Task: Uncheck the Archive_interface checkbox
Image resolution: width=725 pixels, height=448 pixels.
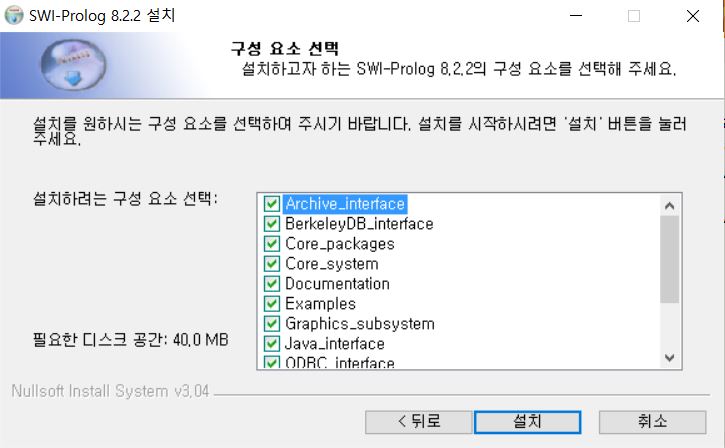Action: coord(271,204)
